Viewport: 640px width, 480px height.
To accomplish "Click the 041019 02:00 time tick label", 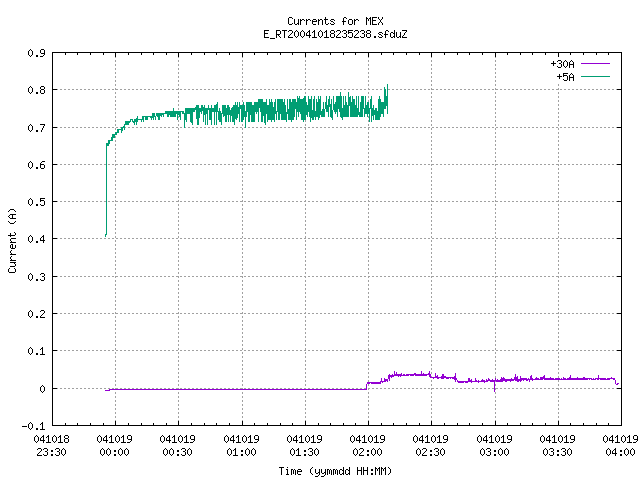I will (x=367, y=446).
